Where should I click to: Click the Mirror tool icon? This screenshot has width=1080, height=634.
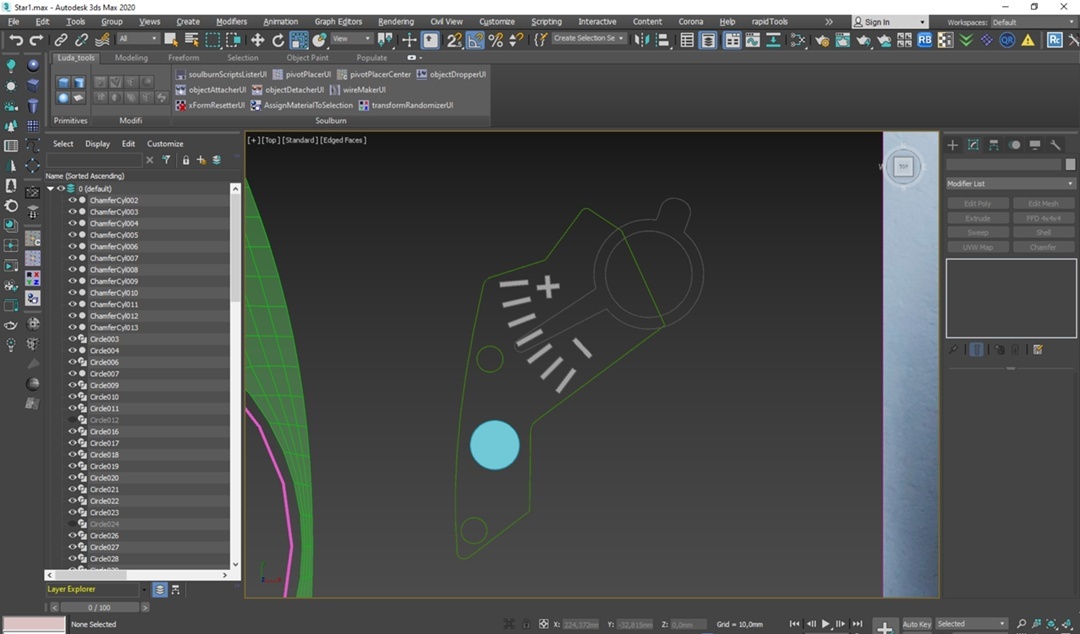(641, 40)
